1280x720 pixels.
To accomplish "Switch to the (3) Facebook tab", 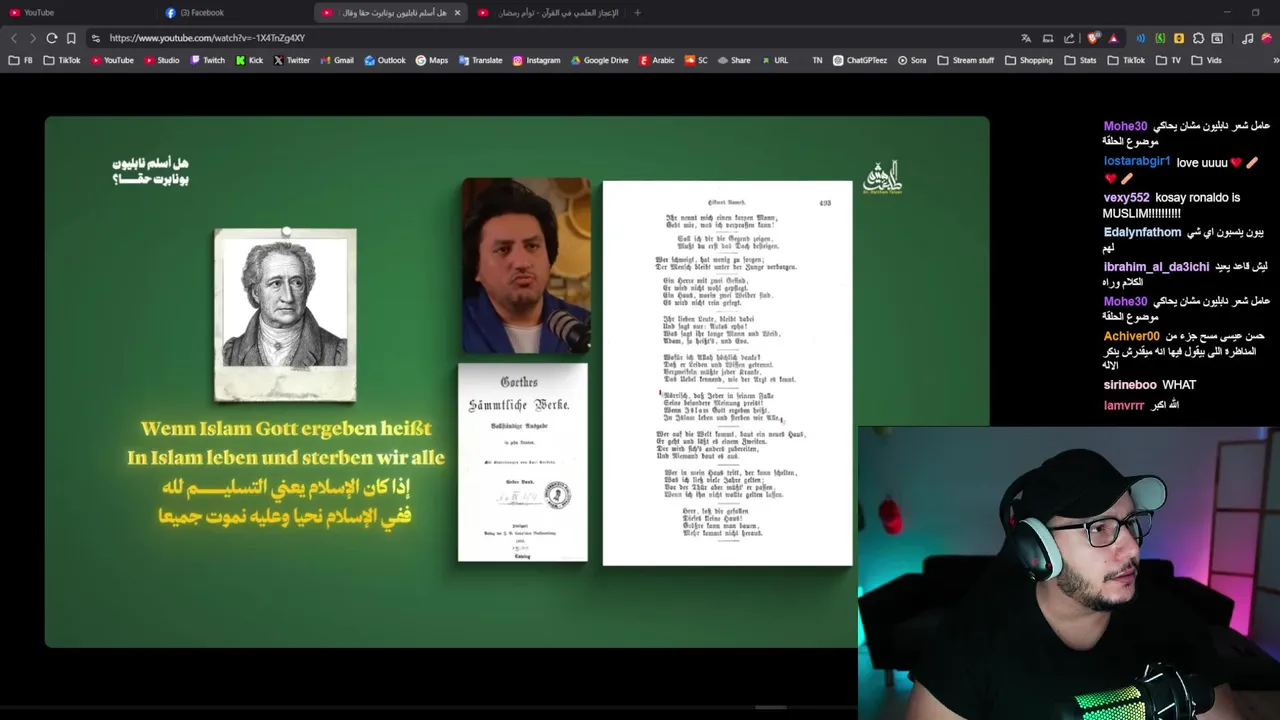I will [x=236, y=13].
